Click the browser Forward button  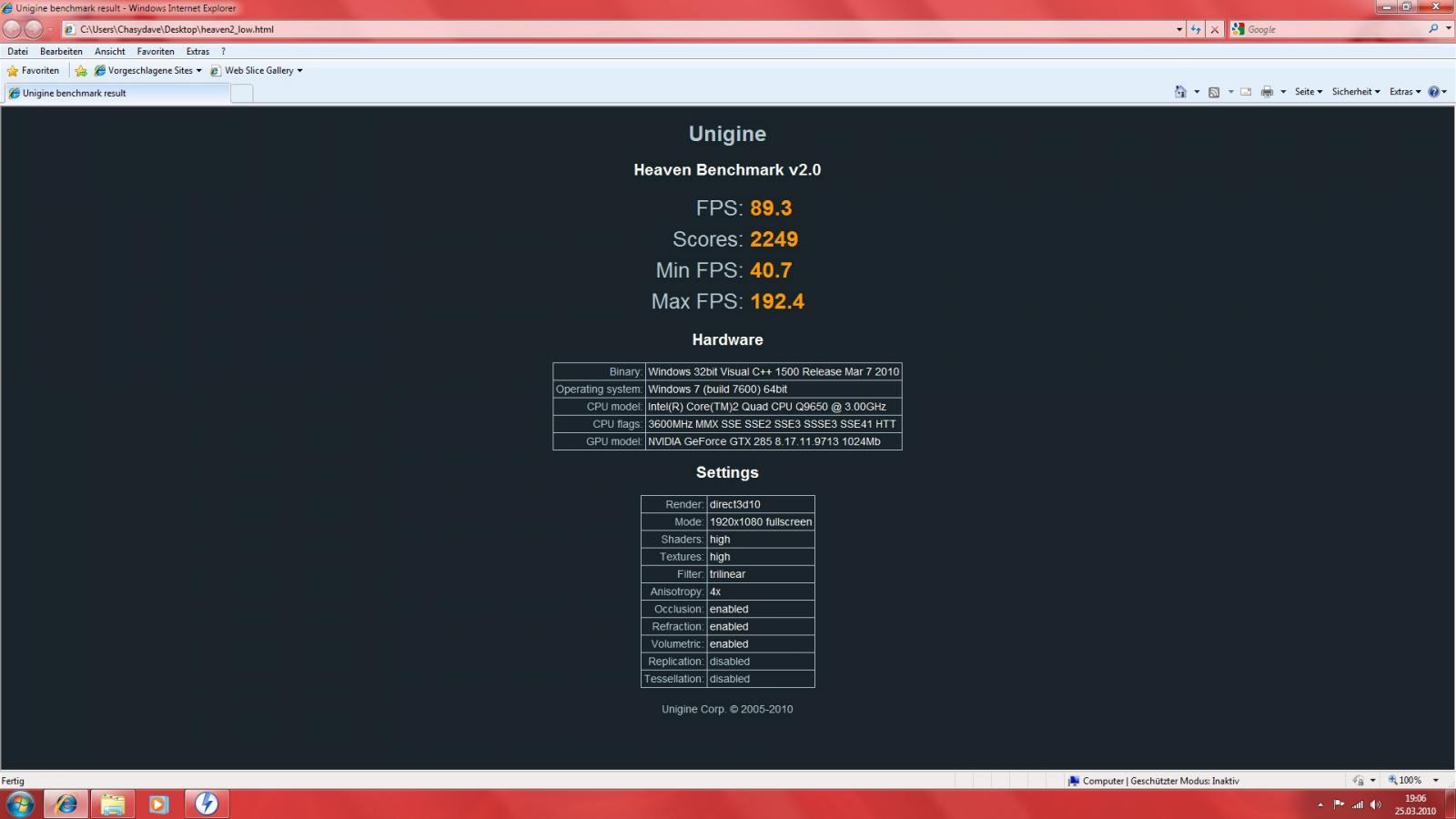(x=34, y=28)
